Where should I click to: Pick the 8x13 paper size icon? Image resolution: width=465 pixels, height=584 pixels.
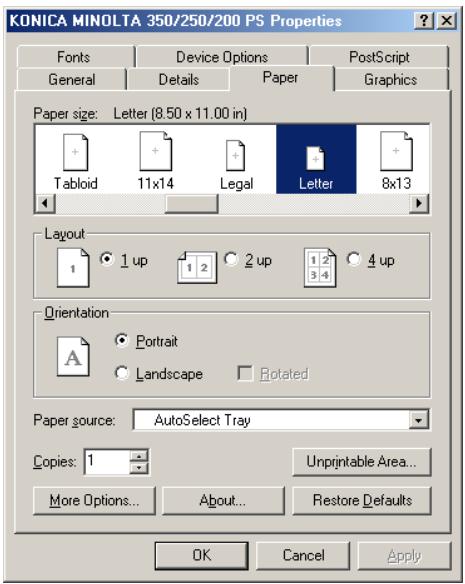click(x=396, y=151)
